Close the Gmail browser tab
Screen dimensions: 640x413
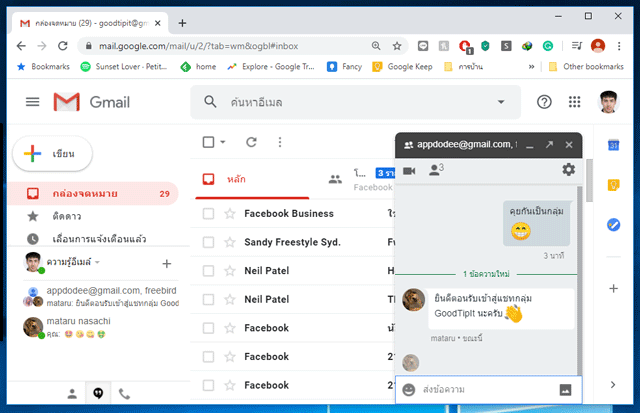[158, 23]
